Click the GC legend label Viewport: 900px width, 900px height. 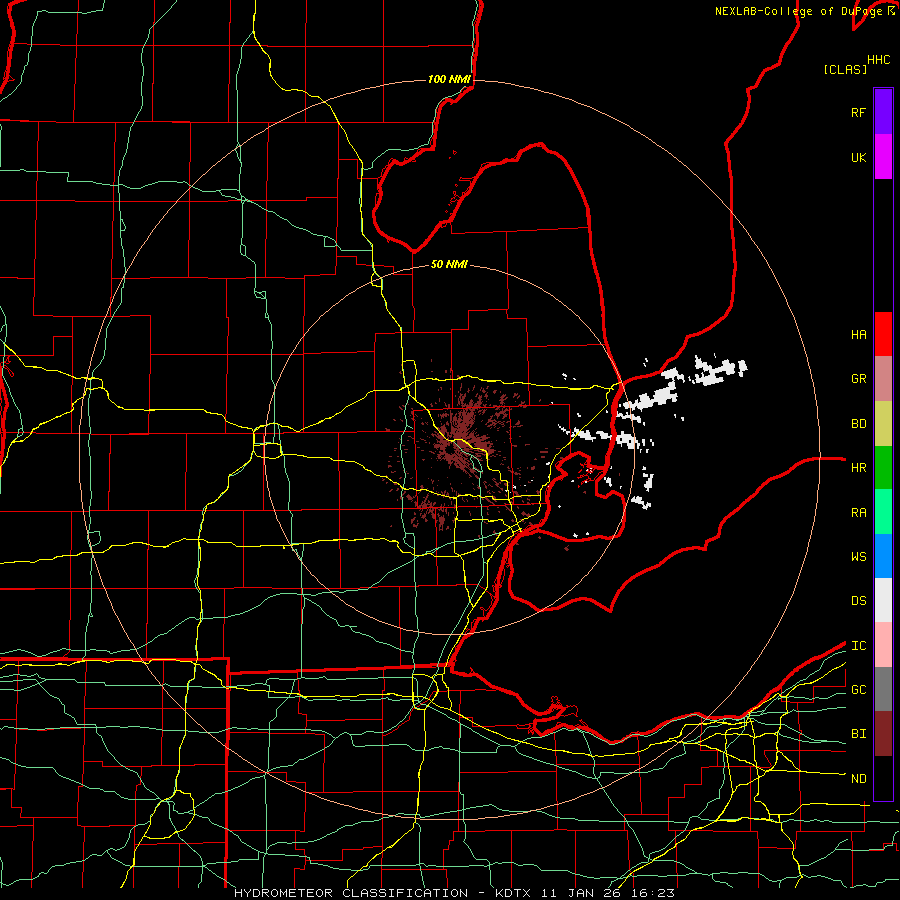[x=858, y=690]
